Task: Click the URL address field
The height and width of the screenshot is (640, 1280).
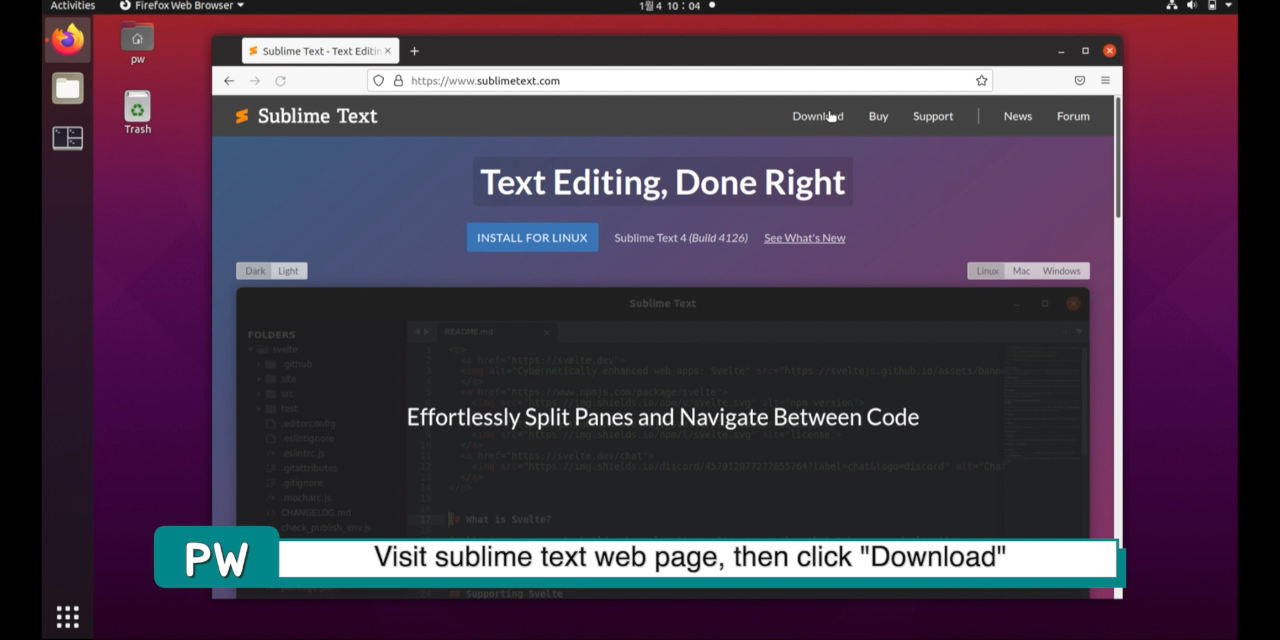Action: point(680,81)
